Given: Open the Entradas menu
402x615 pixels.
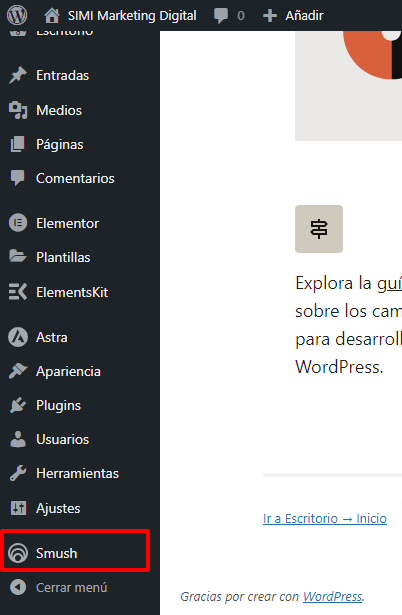Looking at the screenshot, I should 62,75.
